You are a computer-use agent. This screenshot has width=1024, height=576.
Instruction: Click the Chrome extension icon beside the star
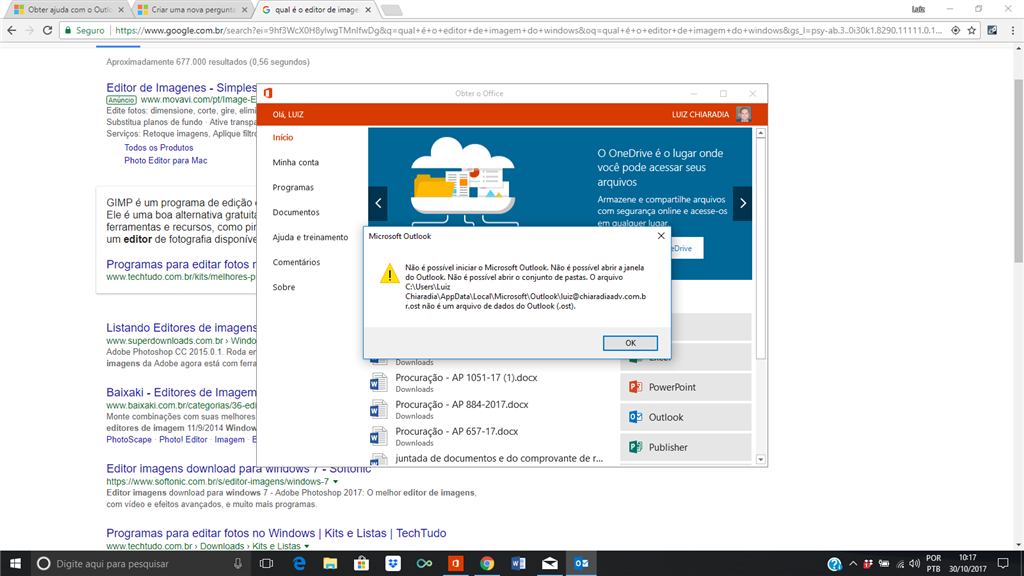[x=992, y=30]
